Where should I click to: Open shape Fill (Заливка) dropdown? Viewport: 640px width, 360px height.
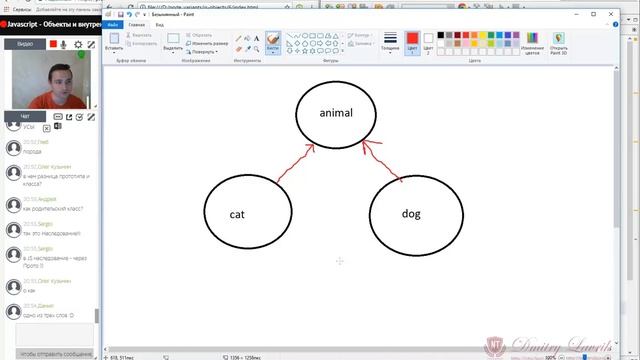(361, 44)
